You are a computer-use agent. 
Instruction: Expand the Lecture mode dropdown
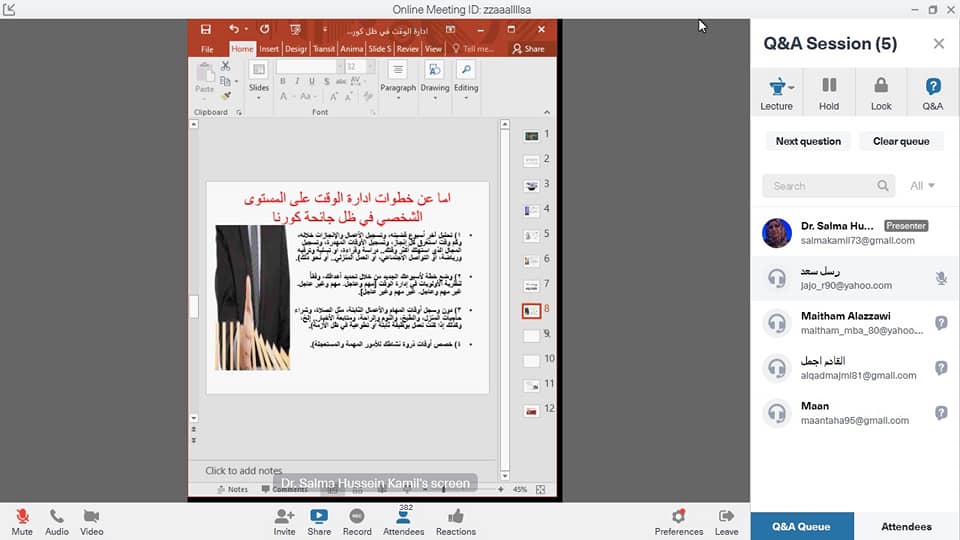(777, 92)
